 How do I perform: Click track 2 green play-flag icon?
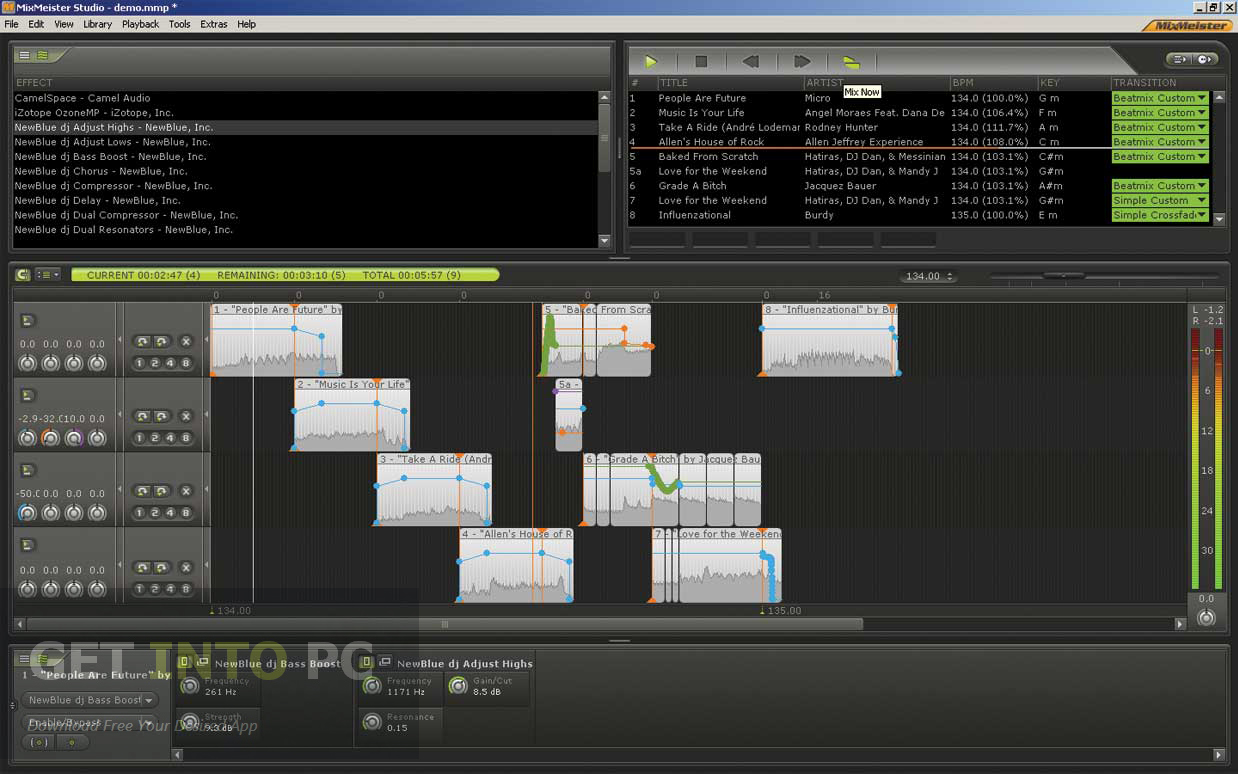pos(28,395)
